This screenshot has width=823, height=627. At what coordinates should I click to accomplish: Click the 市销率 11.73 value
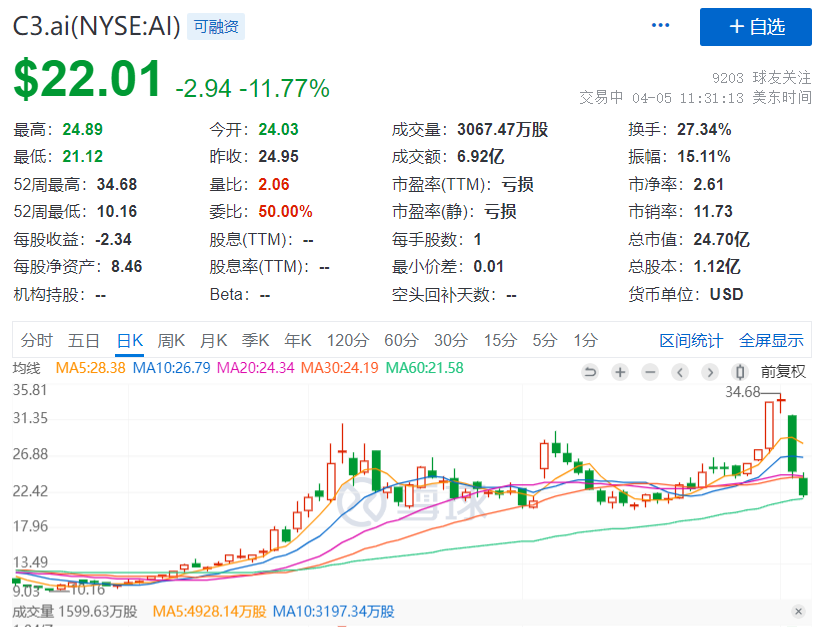[x=713, y=211]
